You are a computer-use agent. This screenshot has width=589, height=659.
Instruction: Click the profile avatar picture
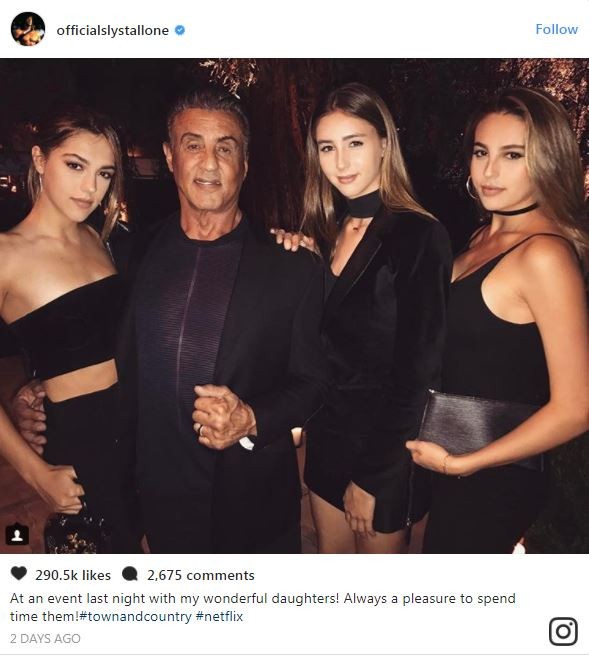(x=28, y=29)
